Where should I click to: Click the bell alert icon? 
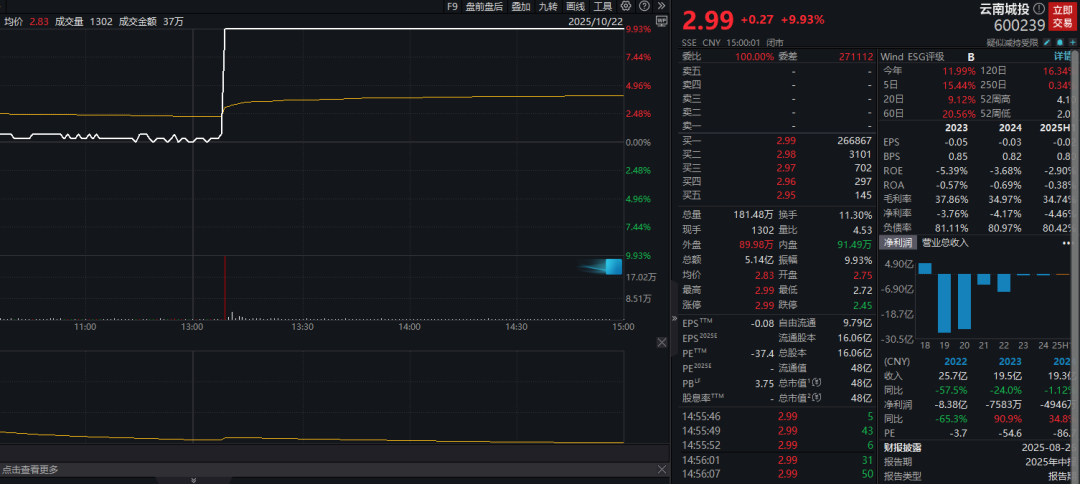[x=1060, y=43]
